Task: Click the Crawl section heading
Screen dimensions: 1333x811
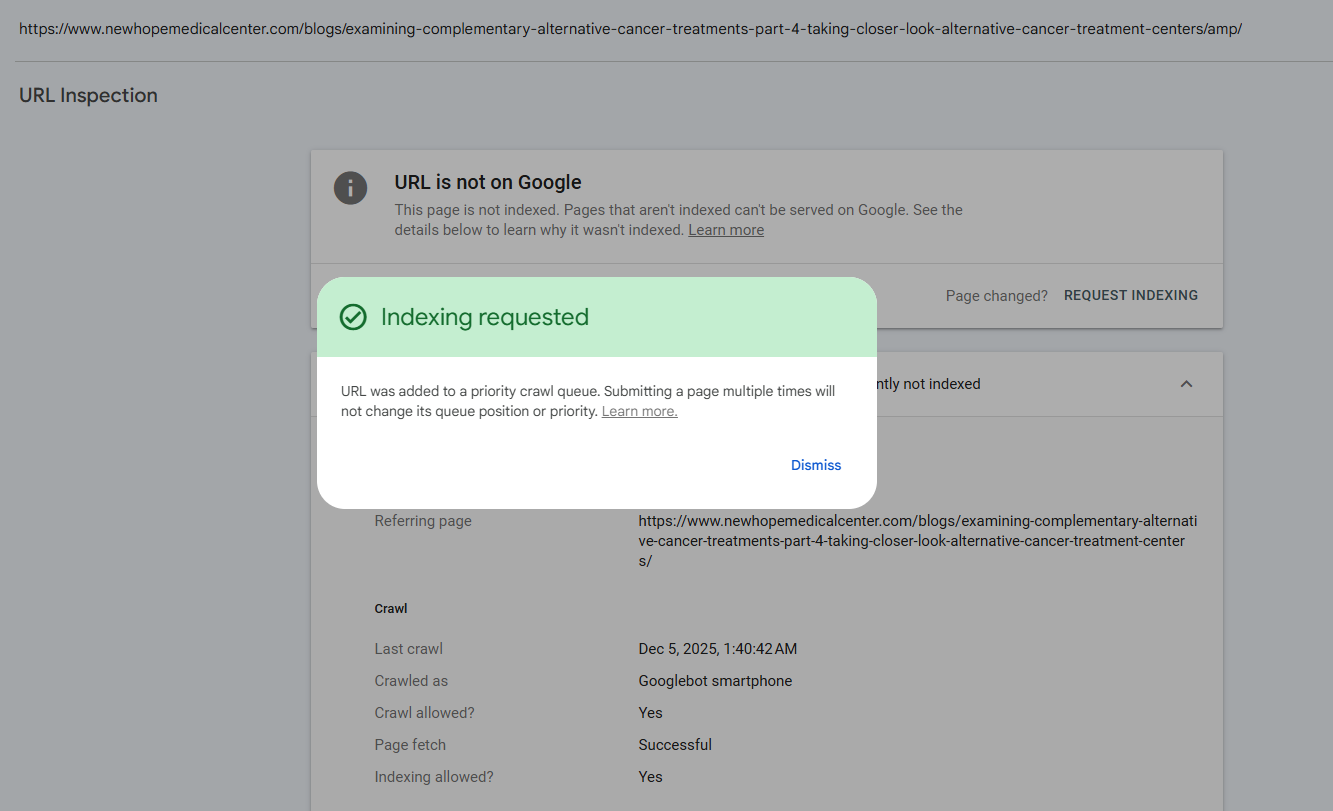Action: (x=391, y=608)
